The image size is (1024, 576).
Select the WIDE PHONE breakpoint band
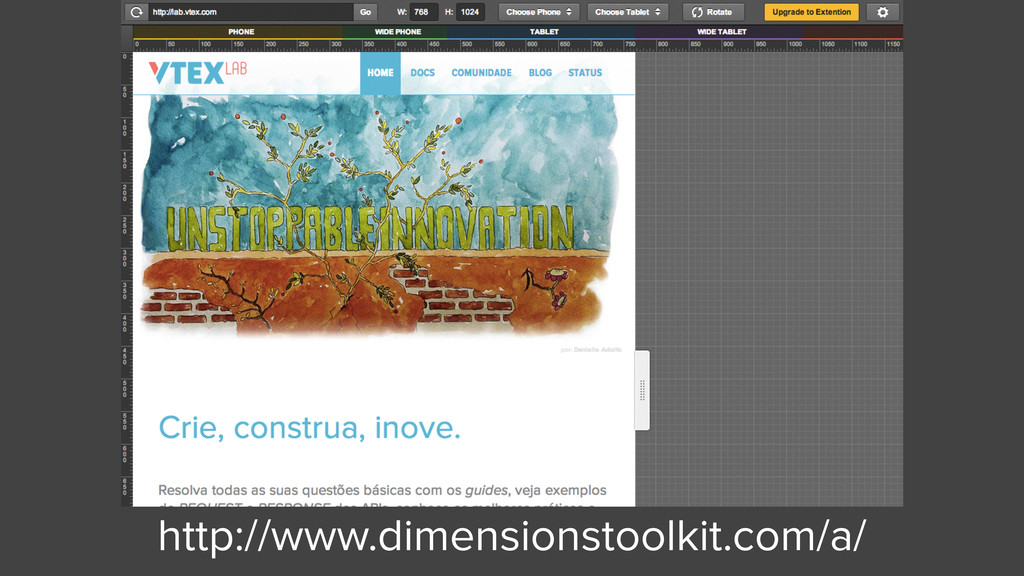[x=395, y=31]
